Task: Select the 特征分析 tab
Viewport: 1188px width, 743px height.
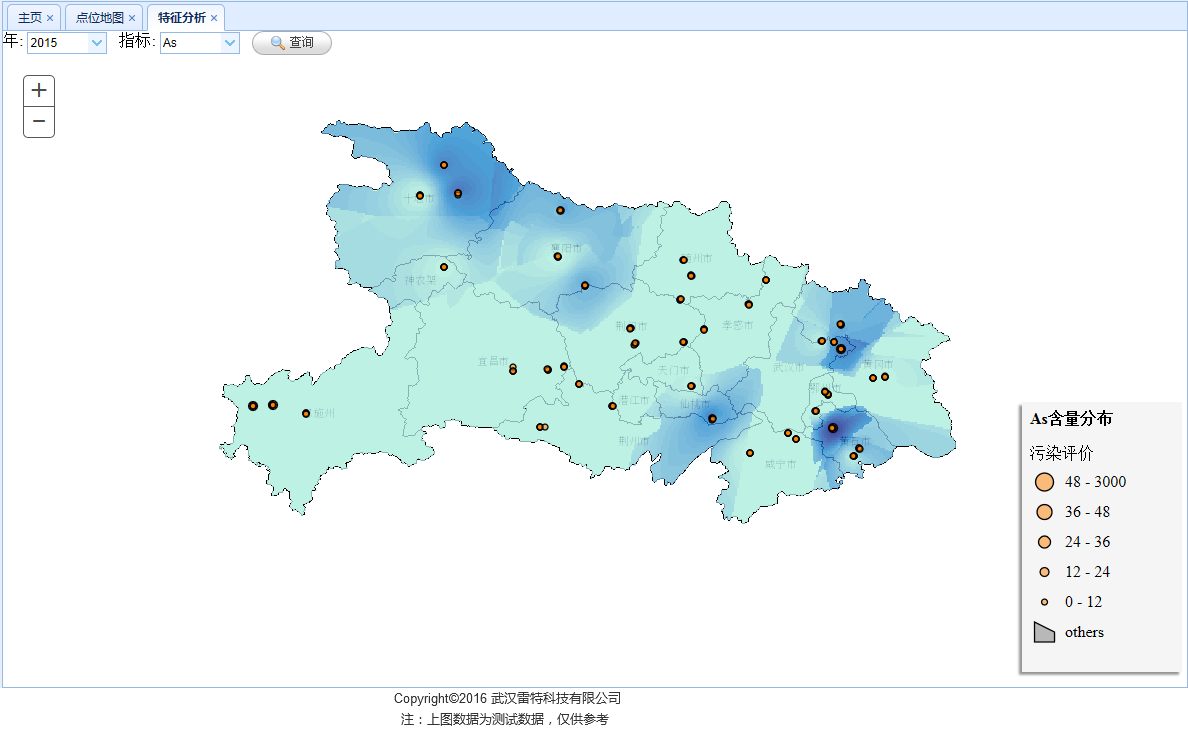Action: click(181, 18)
